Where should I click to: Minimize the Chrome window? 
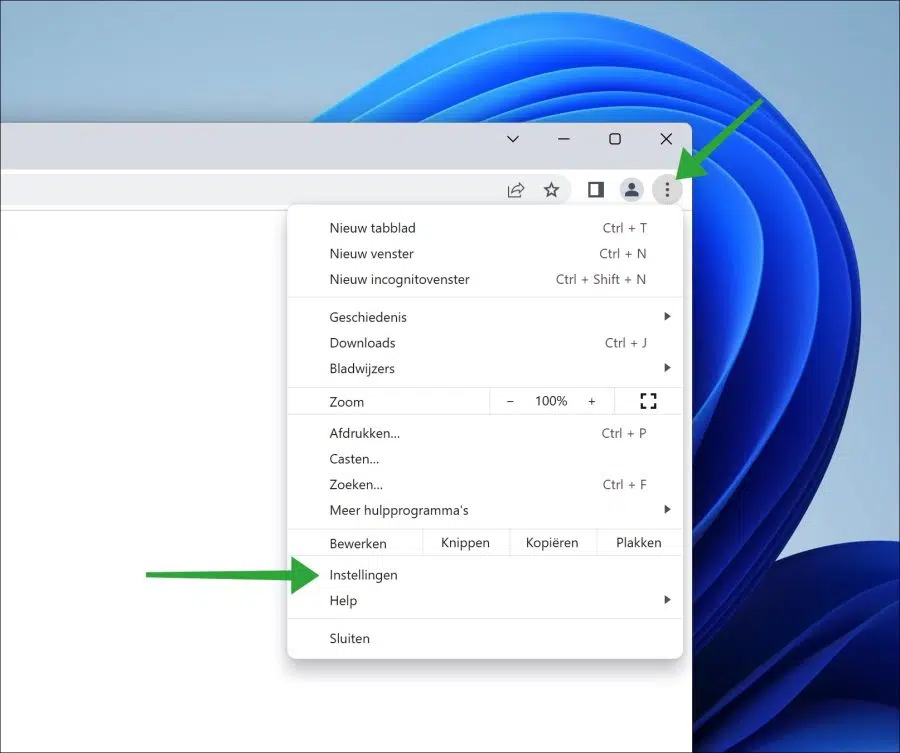click(564, 139)
